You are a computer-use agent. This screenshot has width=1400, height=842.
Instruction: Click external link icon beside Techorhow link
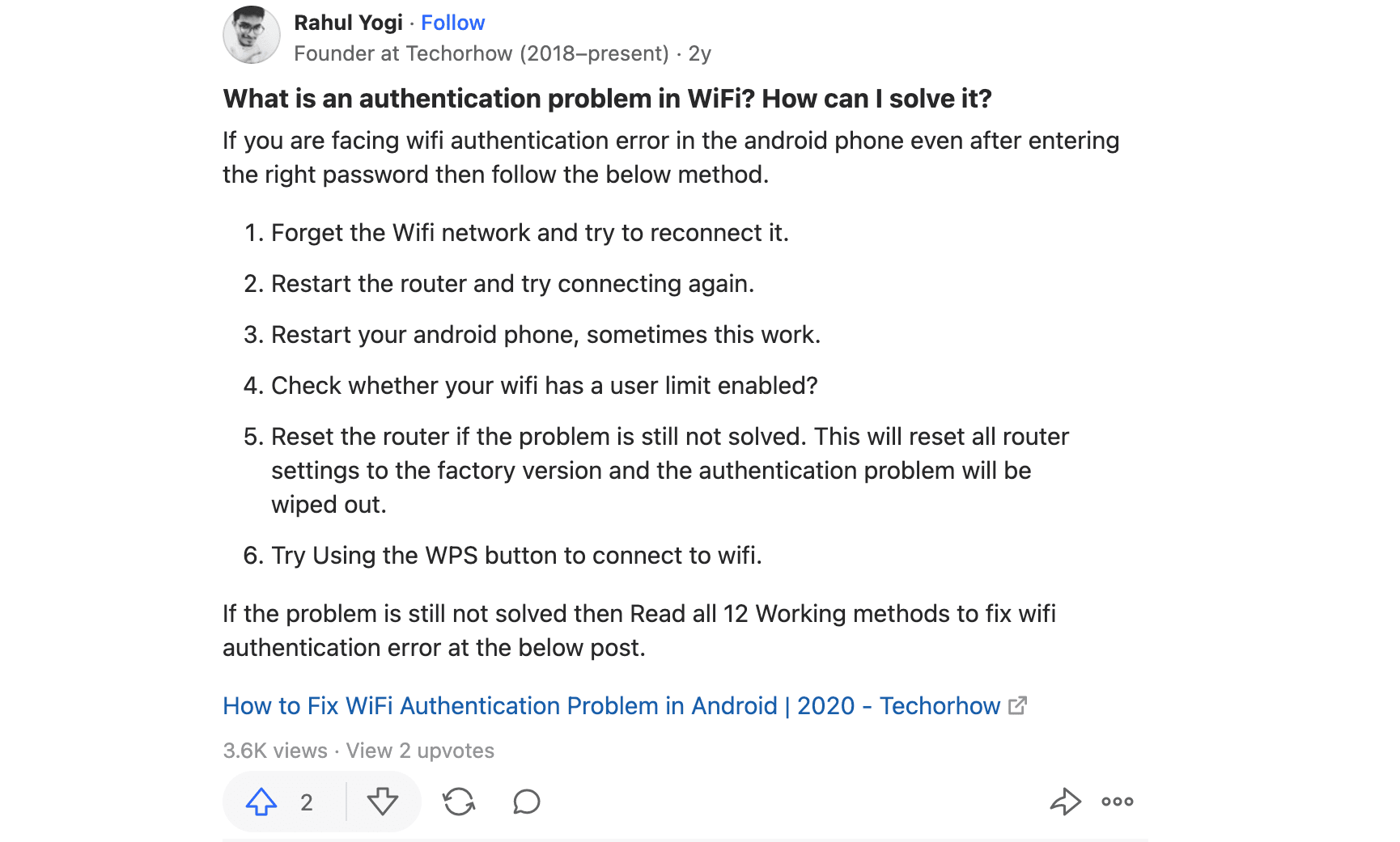click(1018, 705)
